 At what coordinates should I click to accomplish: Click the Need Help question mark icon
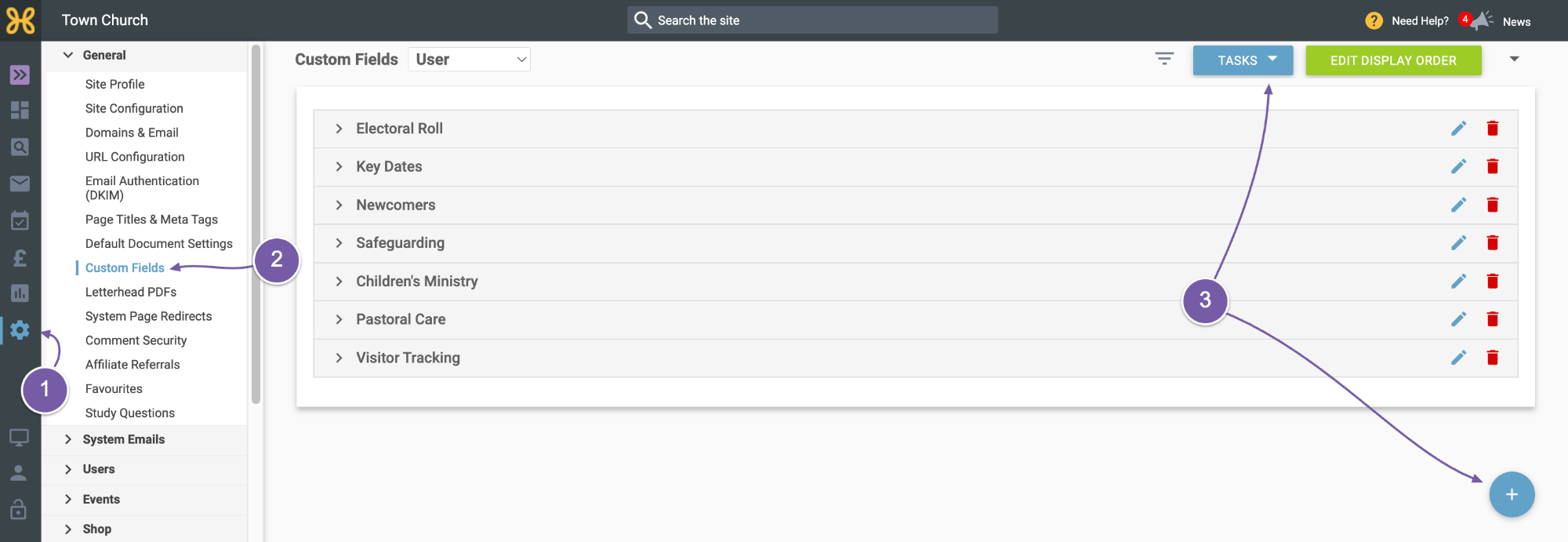point(1374,21)
